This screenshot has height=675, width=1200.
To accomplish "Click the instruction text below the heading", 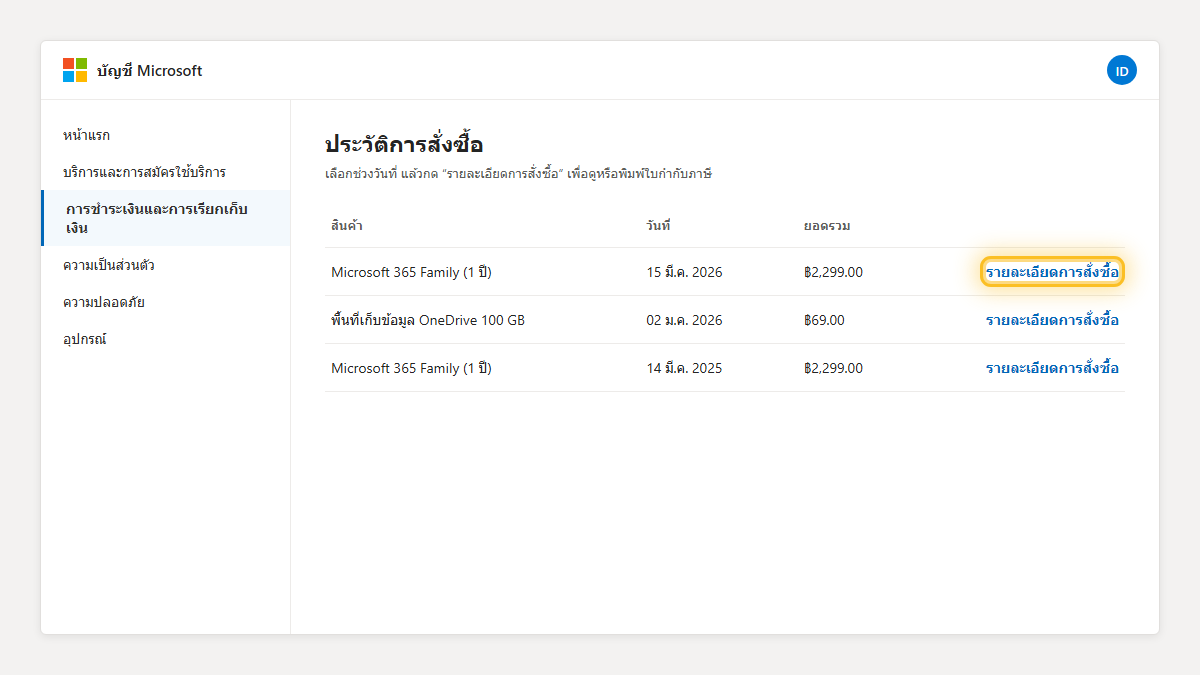I will 518,174.
